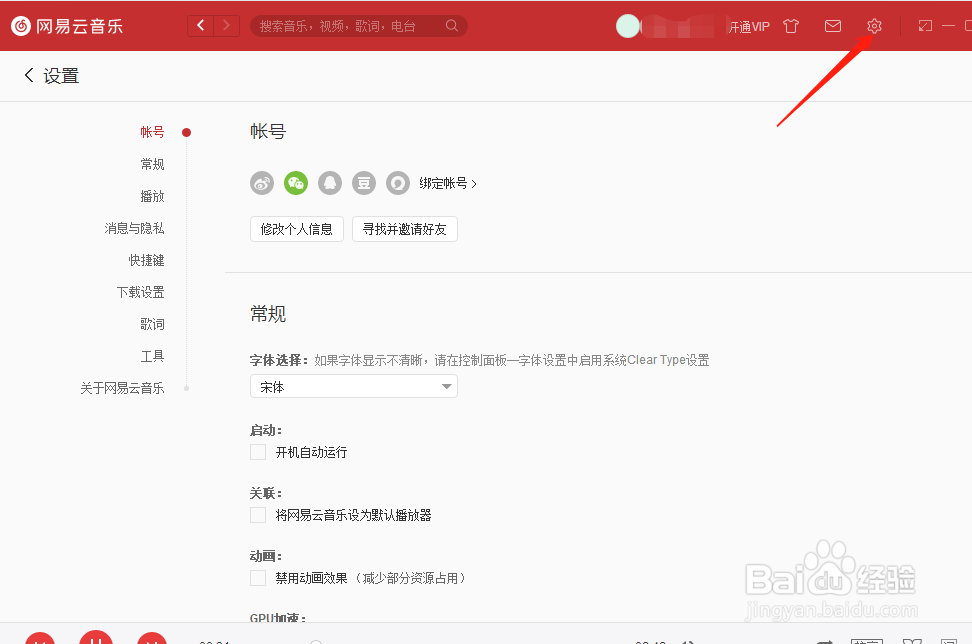Go back with the header back arrow
Image resolution: width=972 pixels, height=644 pixels.
pyautogui.click(x=200, y=25)
